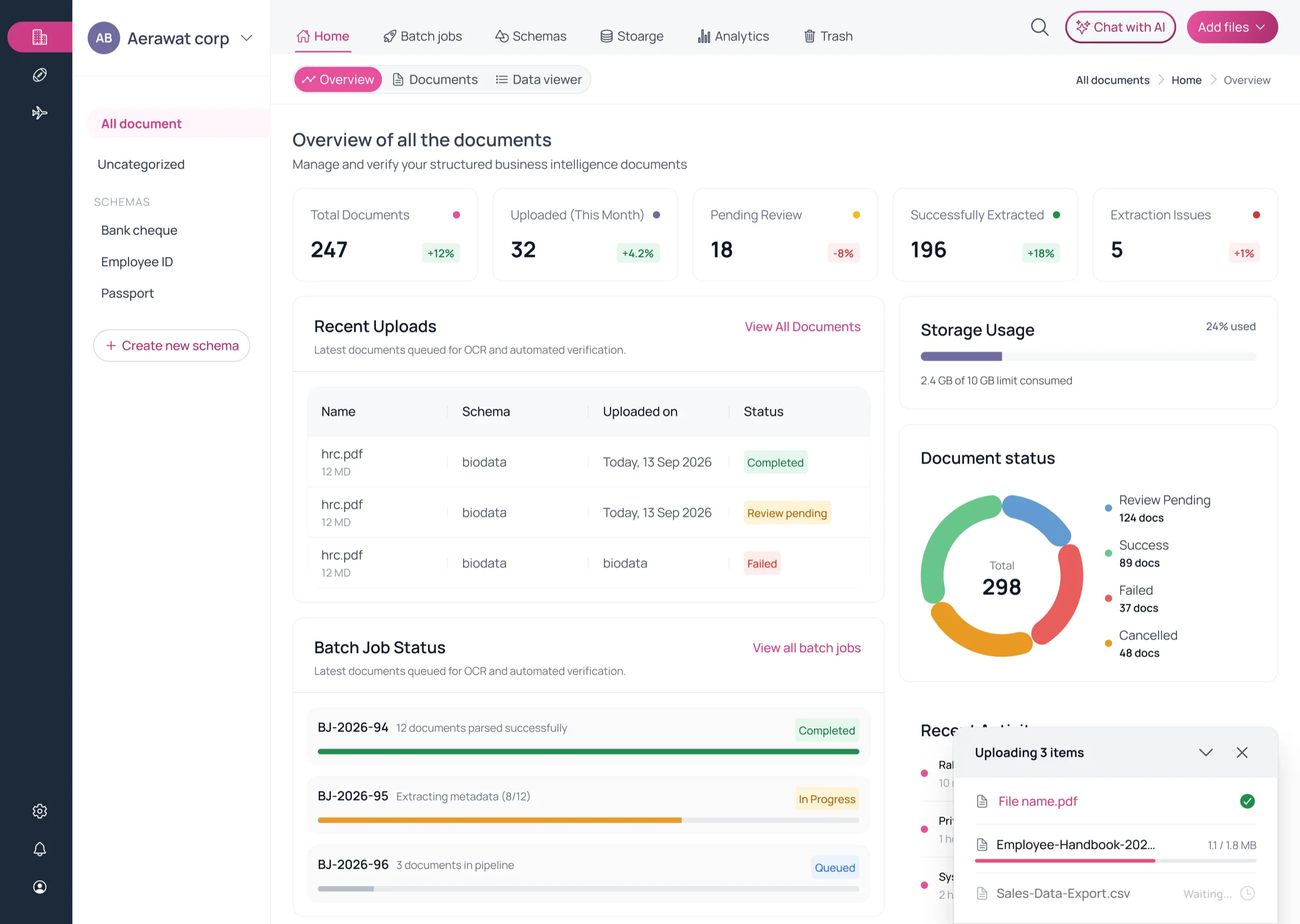The width and height of the screenshot is (1300, 924).
Task: Click the green checkmark beside File name.pdf
Action: [1247, 801]
